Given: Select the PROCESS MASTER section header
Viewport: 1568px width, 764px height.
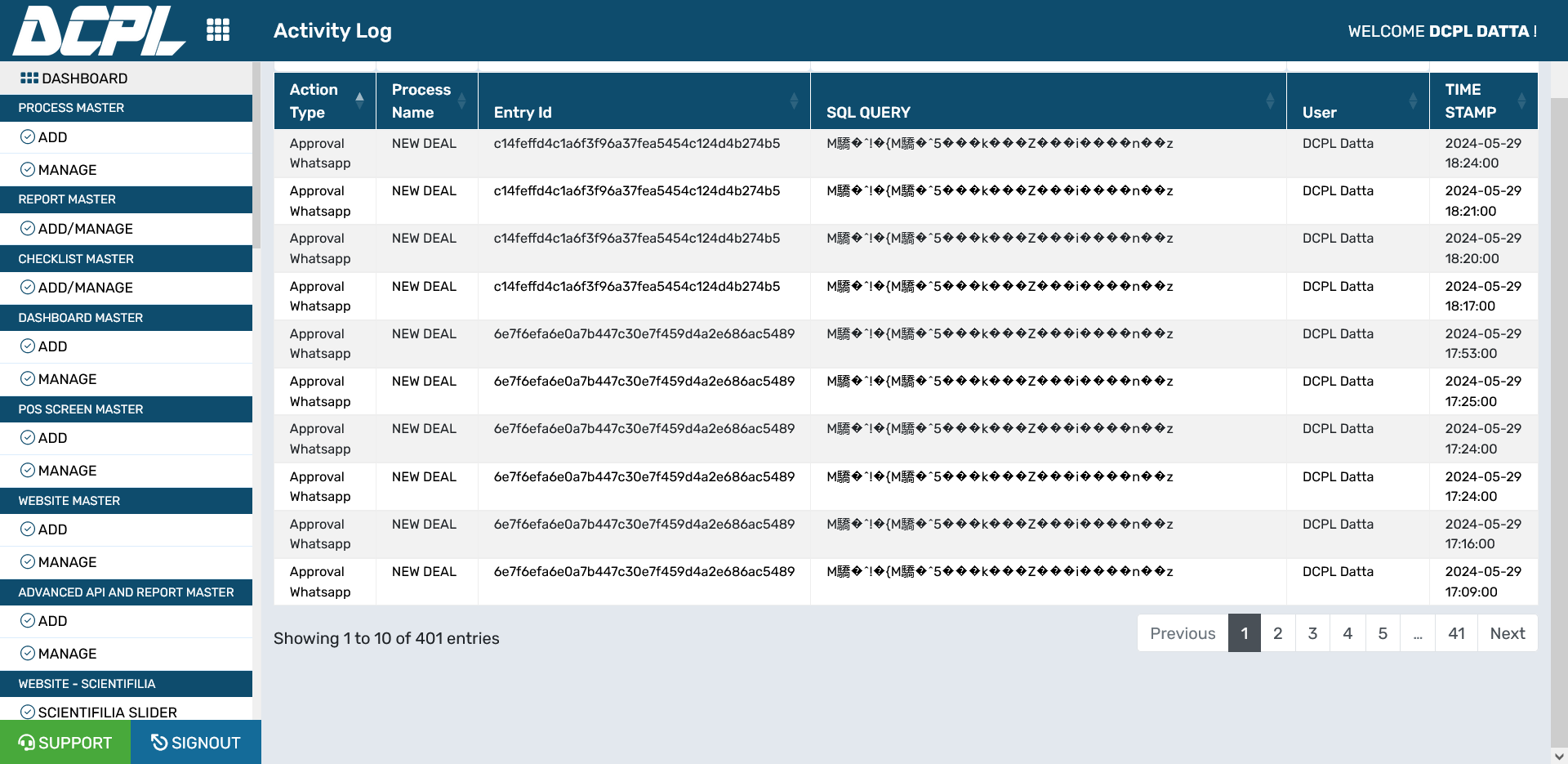Looking at the screenshot, I should point(126,108).
